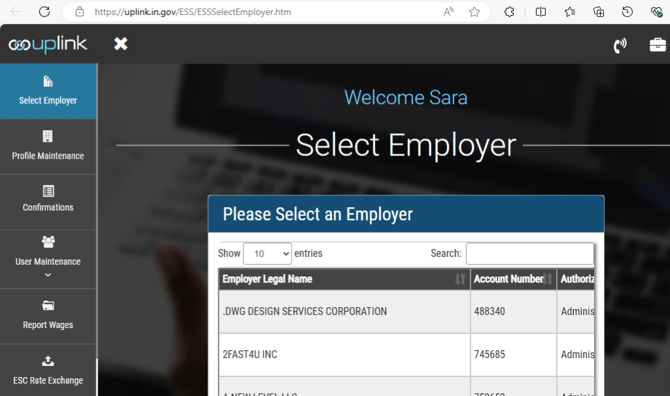Open Select Employer in sidebar

tap(48, 91)
